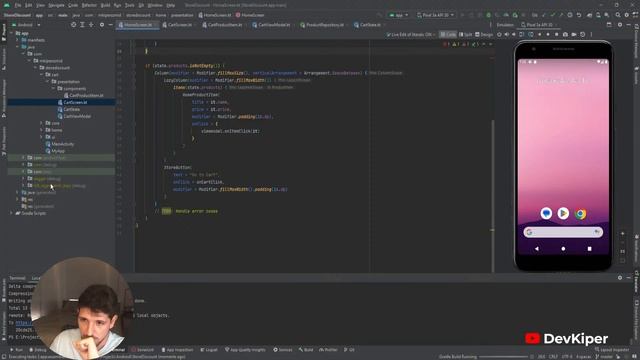640x360 pixels.
Task: Click the select opened file target icon
Action: coord(73,25)
